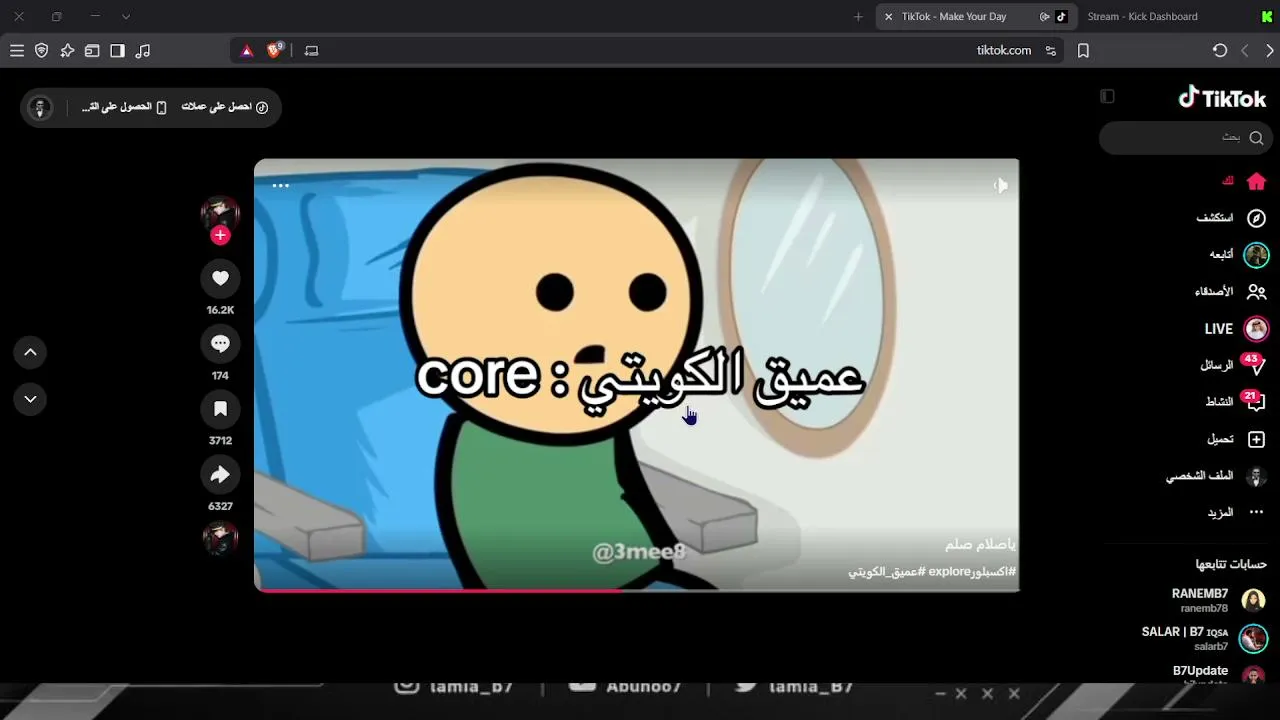Open the Leo AI sparkle icon
Screen dimensions: 1280x720
coord(67,51)
